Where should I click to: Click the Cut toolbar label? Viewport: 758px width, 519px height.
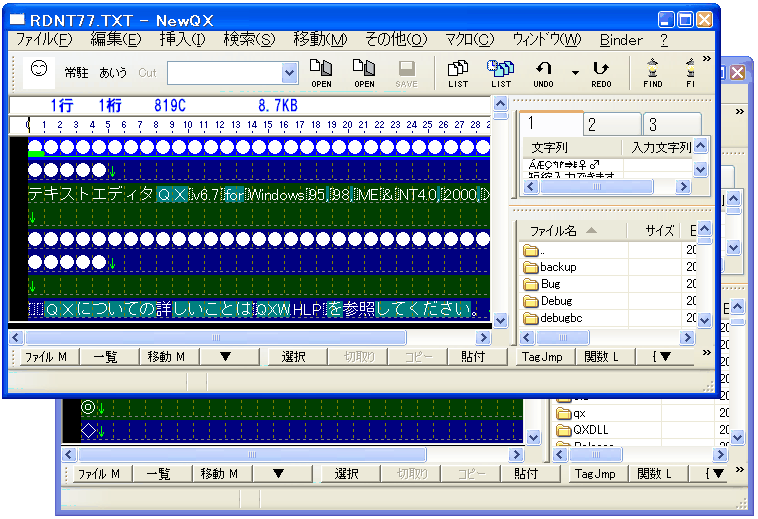tap(147, 73)
